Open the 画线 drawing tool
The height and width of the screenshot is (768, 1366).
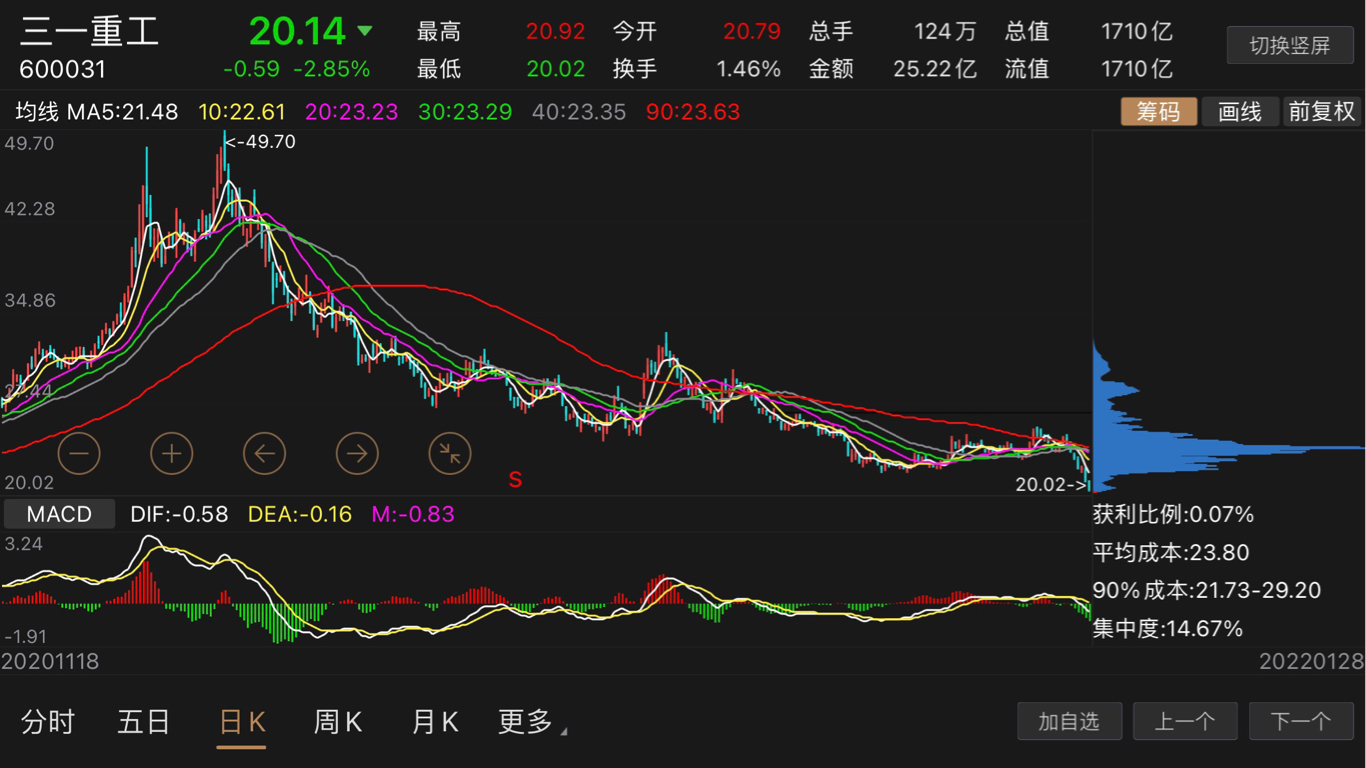[1240, 111]
